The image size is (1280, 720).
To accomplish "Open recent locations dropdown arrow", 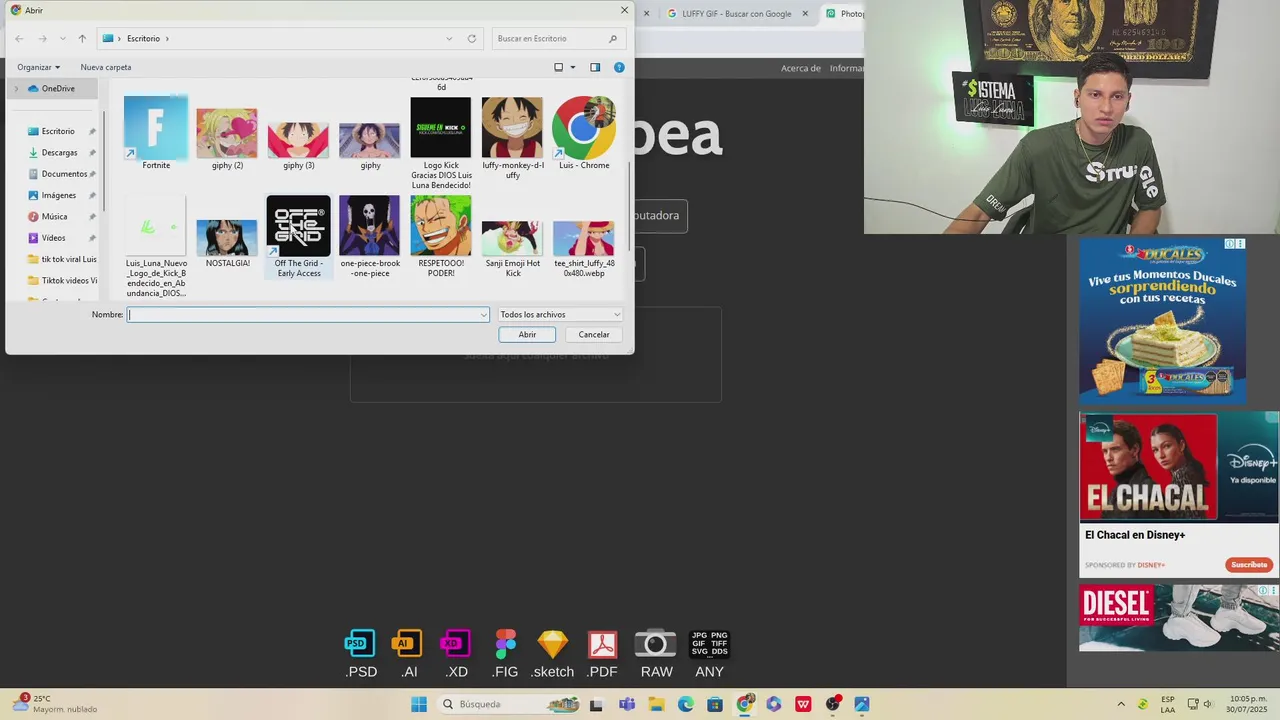I will [63, 38].
